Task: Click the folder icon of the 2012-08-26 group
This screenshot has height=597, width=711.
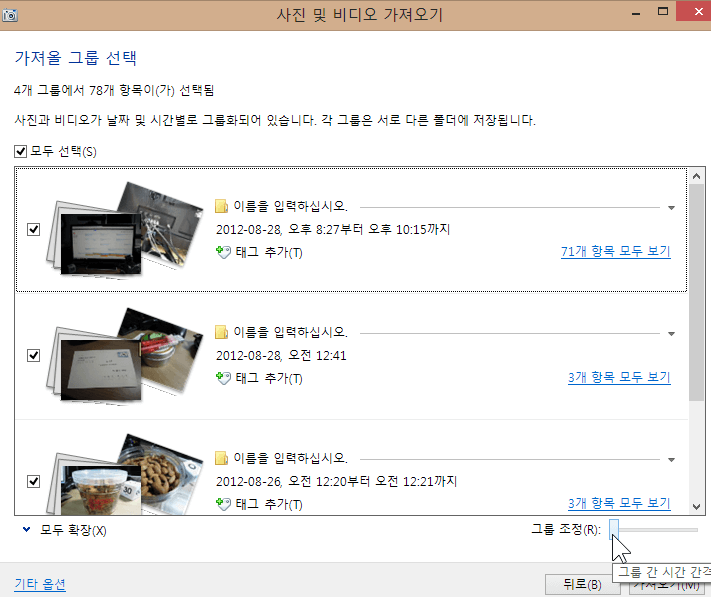Action: click(x=221, y=458)
